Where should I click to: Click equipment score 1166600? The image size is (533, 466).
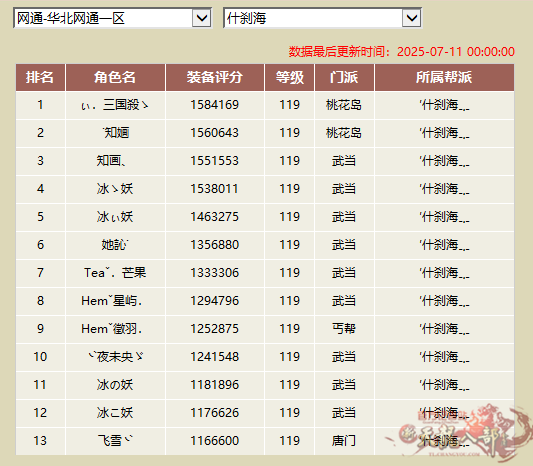[x=214, y=441]
